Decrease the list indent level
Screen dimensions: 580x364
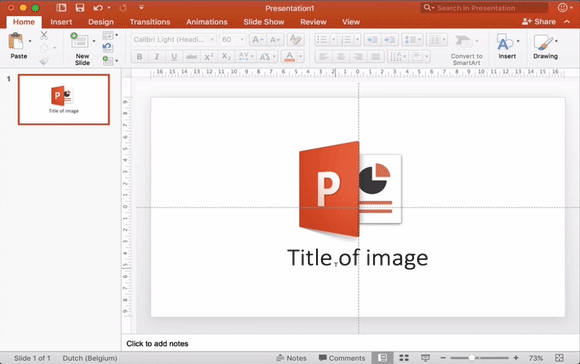click(372, 40)
